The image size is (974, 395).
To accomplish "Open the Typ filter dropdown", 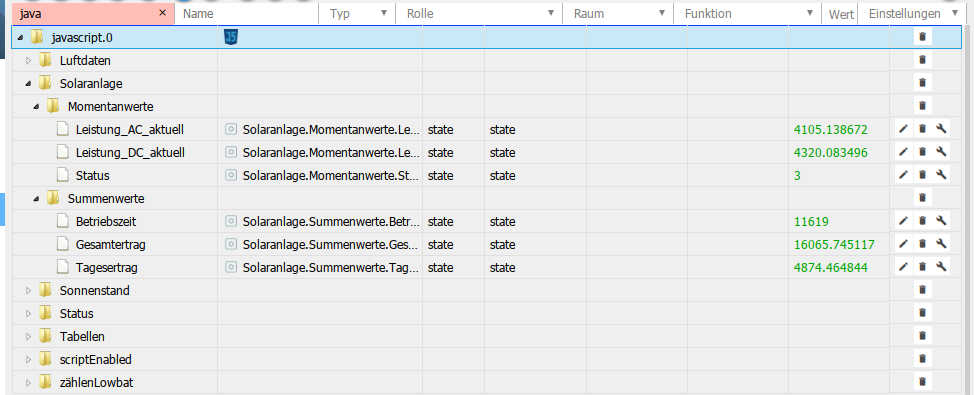I will 384,14.
